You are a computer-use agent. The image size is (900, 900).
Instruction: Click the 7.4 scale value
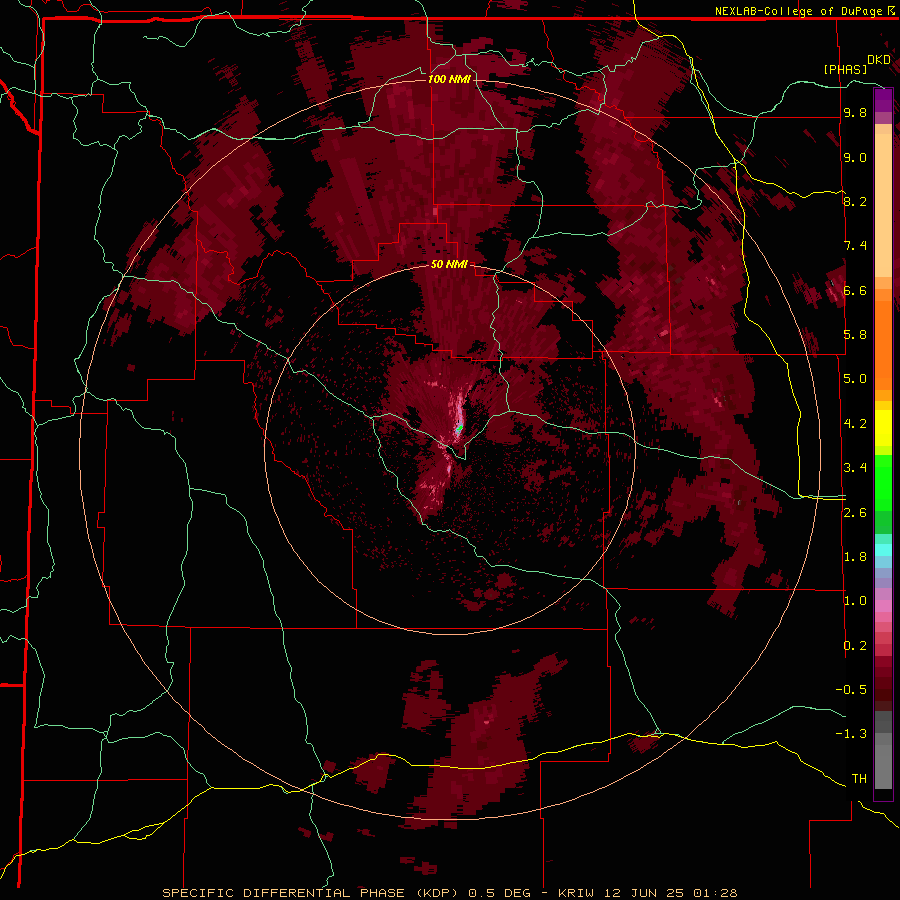pos(855,246)
